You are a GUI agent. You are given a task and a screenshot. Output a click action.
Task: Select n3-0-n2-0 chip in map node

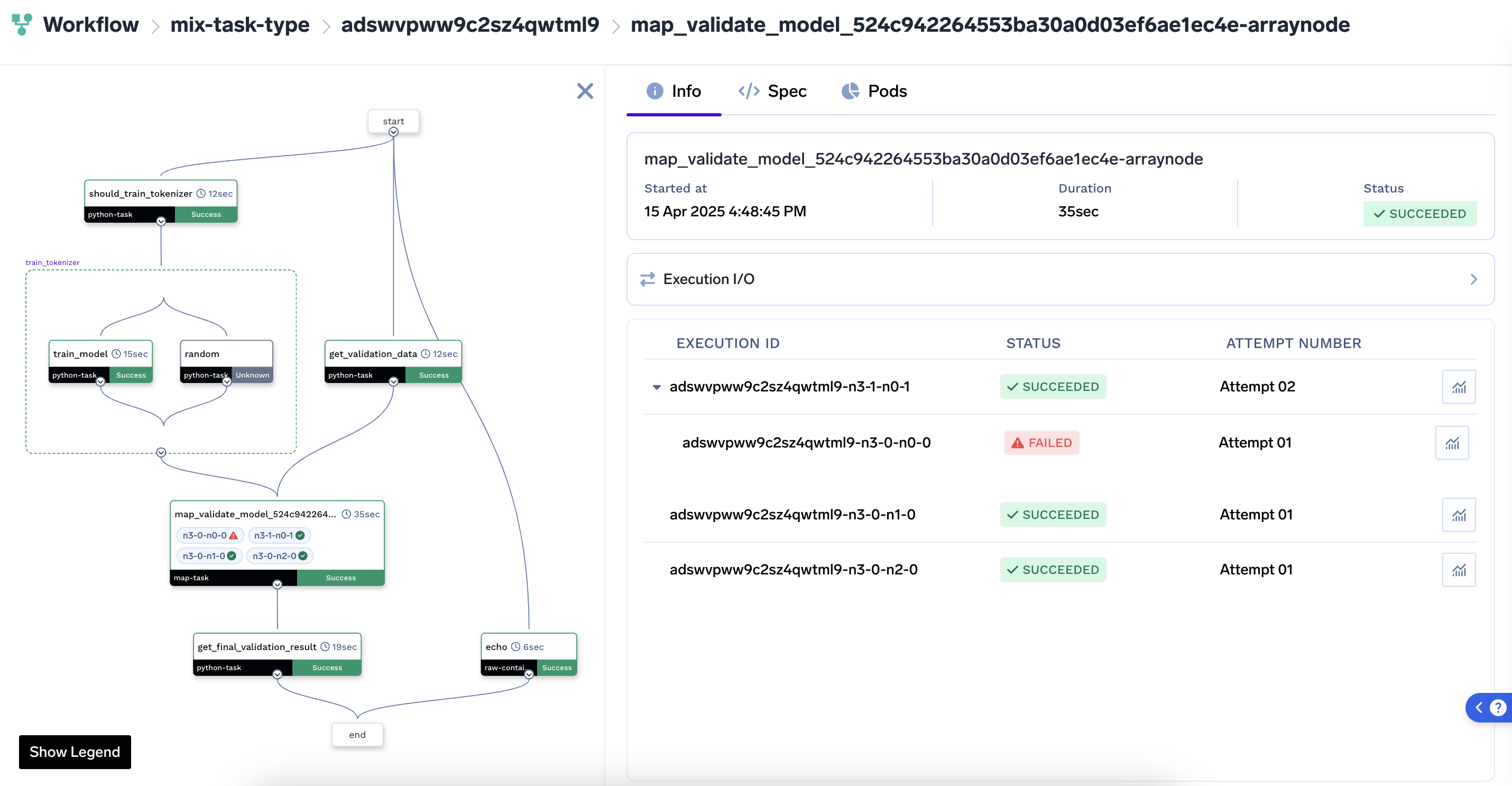pos(279,556)
